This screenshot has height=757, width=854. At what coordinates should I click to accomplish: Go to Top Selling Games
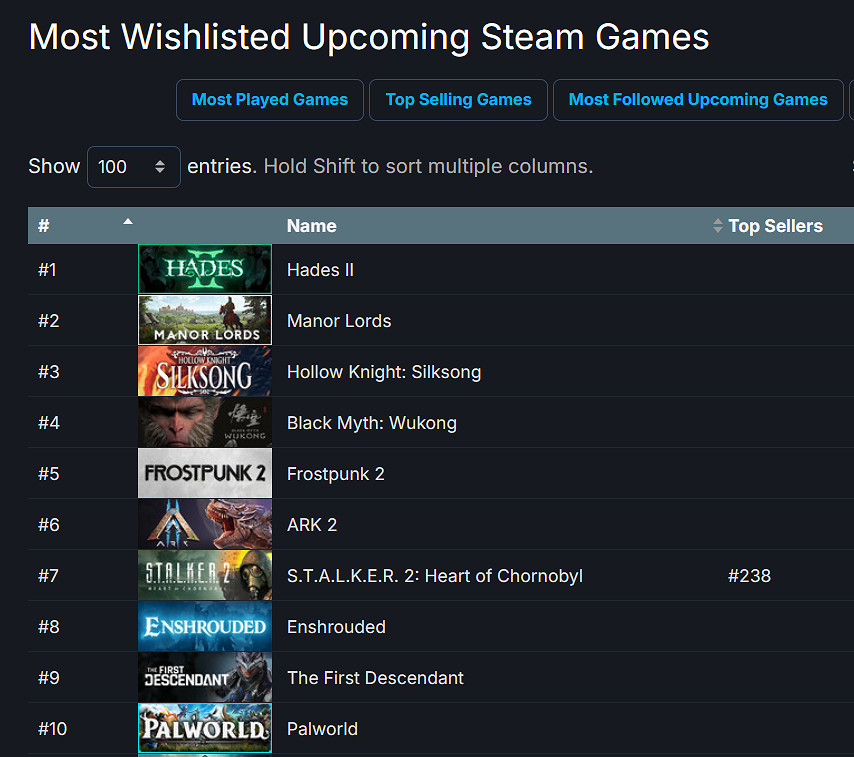pos(458,100)
